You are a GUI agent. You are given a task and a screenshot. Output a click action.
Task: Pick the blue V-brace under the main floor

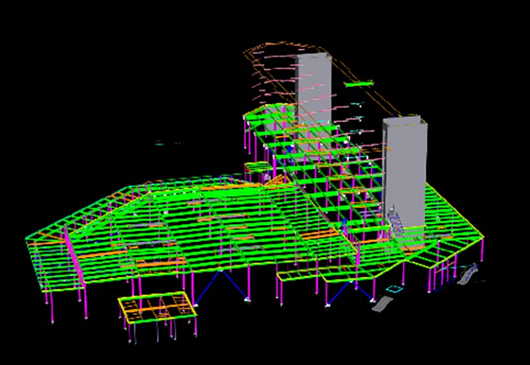point(221,287)
